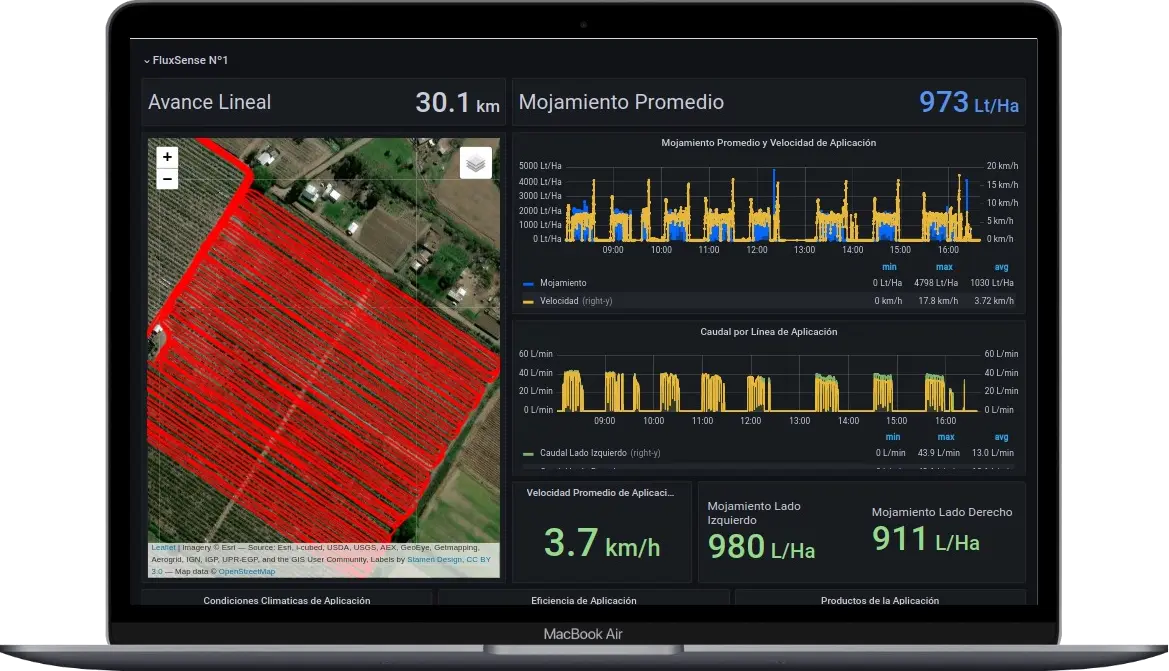Open Caudal por Línea de Aplicación menu
1169x671 pixels.
click(769, 332)
